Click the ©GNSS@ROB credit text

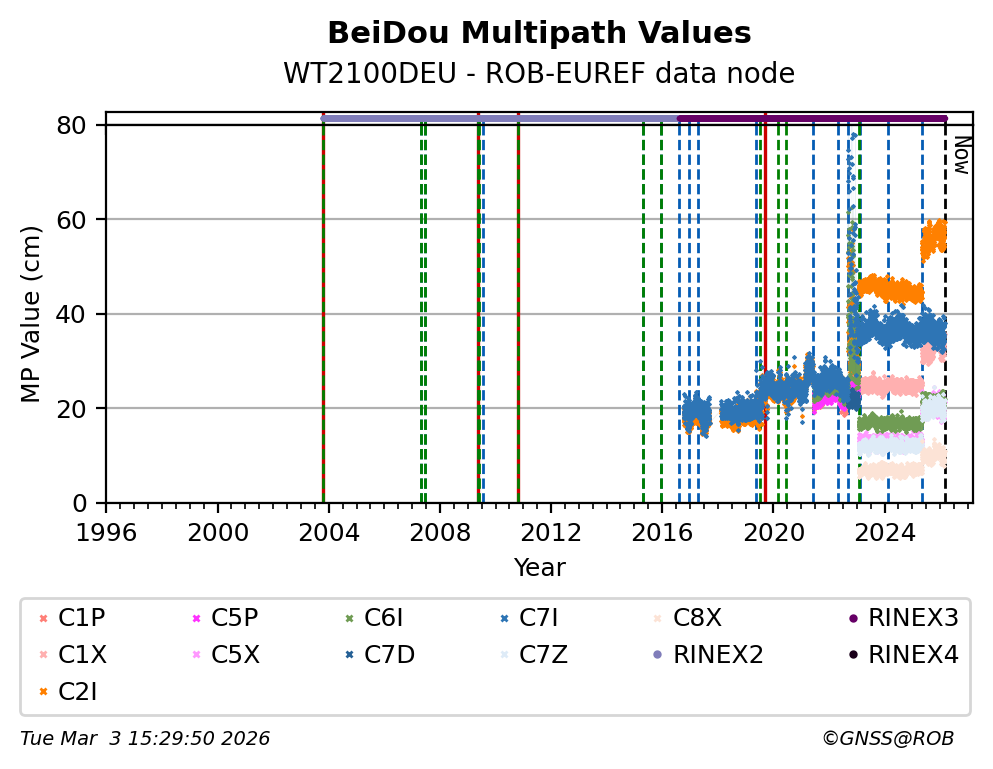coord(887,739)
